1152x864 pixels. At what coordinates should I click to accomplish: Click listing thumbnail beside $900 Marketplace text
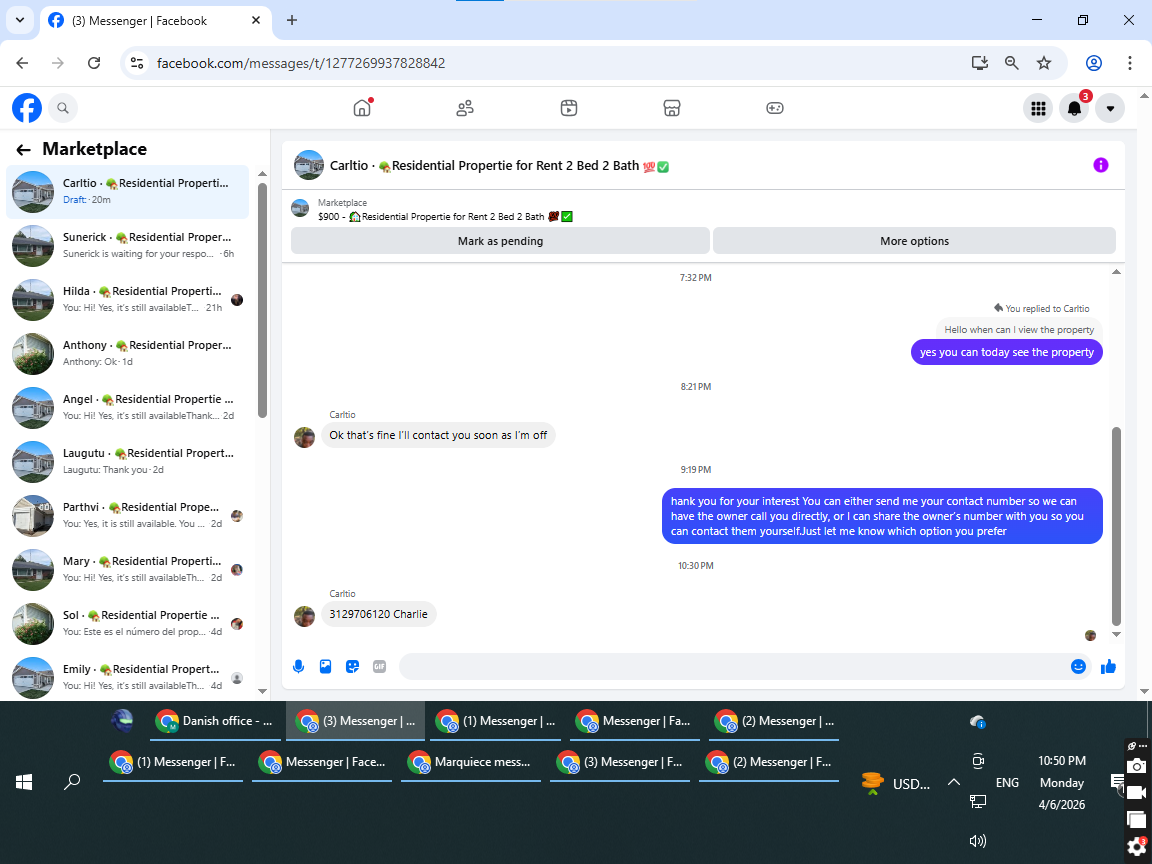click(300, 209)
